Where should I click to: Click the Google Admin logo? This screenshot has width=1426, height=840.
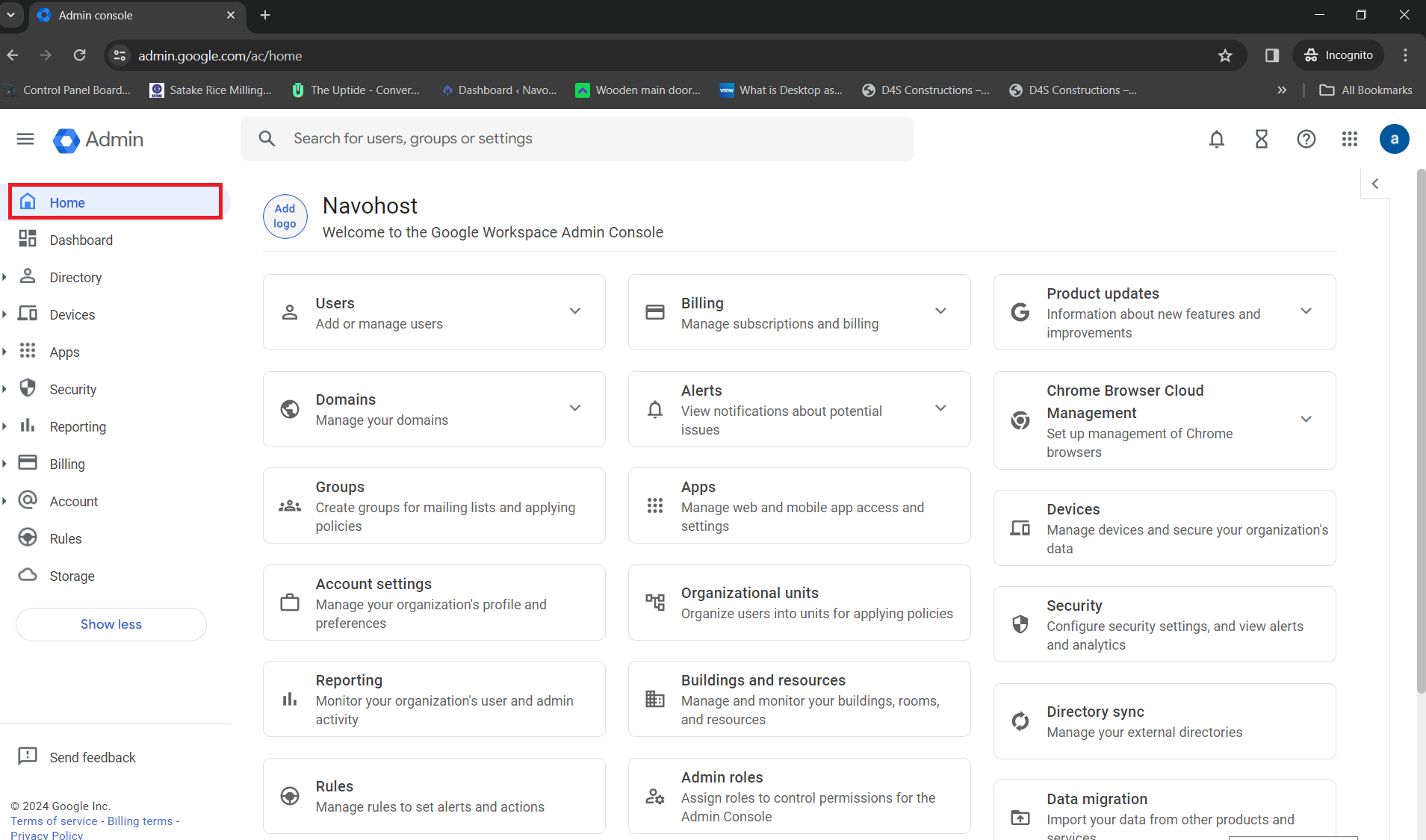pos(98,140)
